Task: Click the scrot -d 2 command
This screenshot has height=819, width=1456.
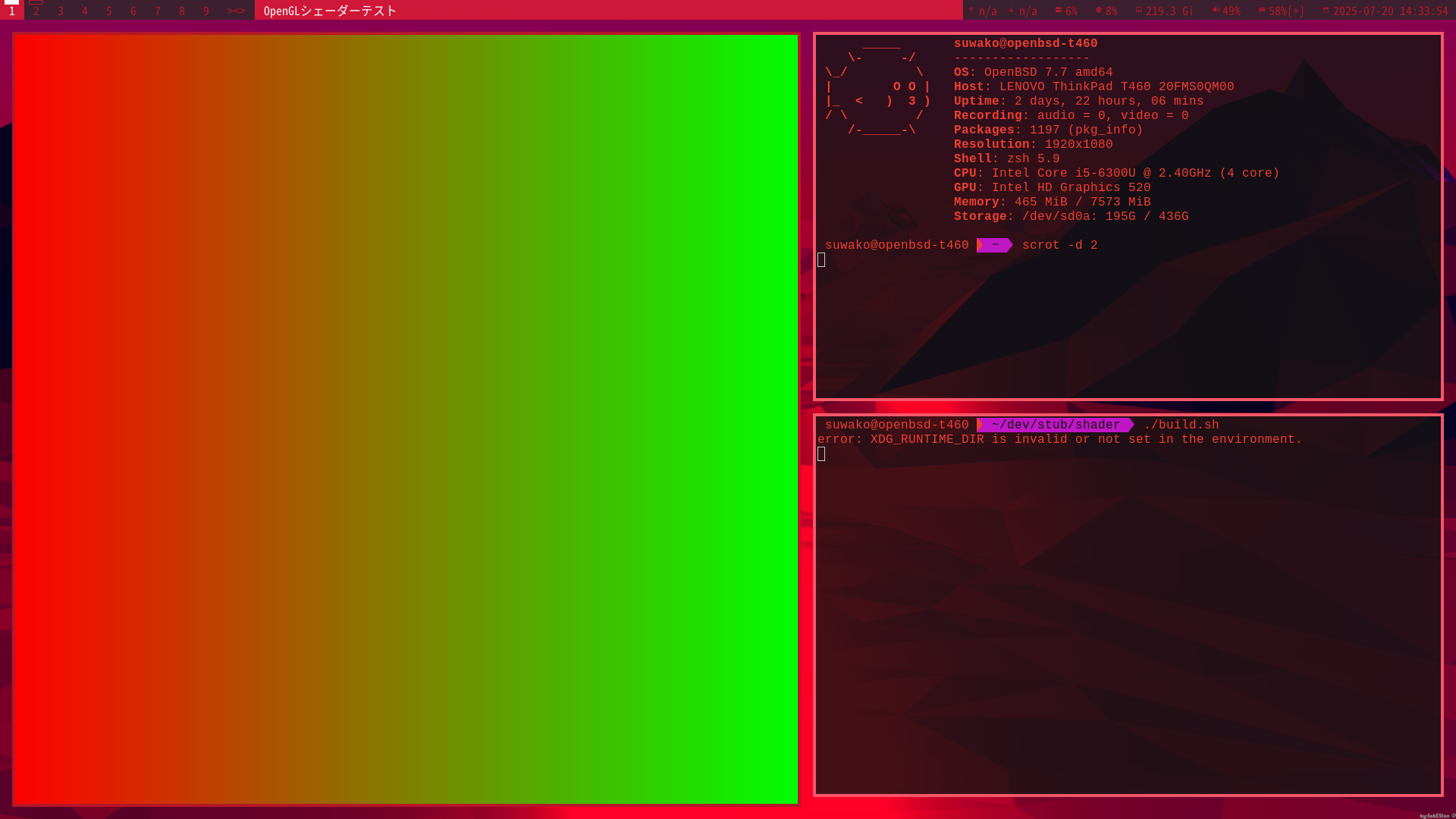Action: tap(1059, 245)
